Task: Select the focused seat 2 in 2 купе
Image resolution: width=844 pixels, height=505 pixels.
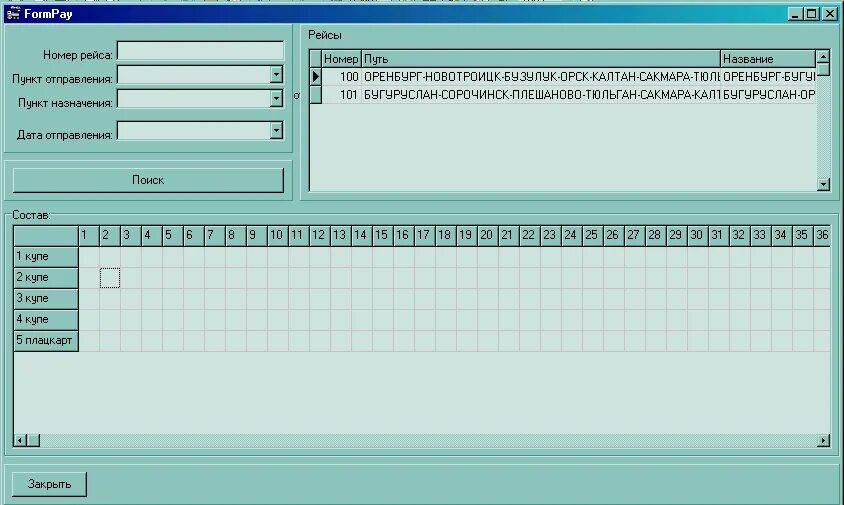Action: pos(110,278)
